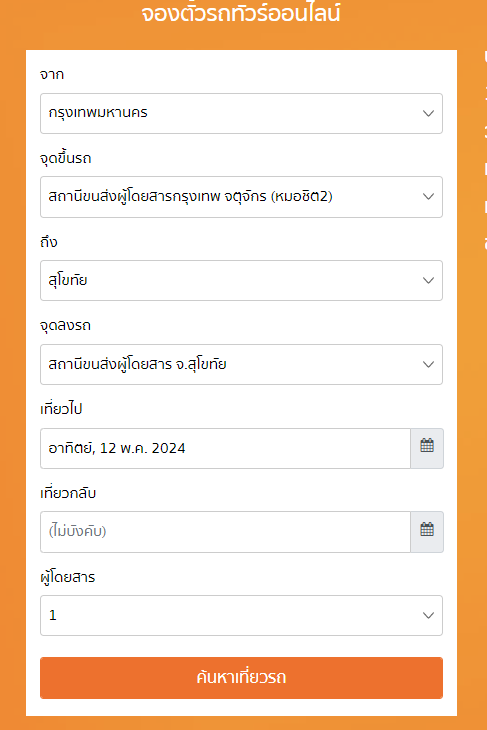Screen dimensions: 487x730
Task: Click the ถึง field label
Action: coord(49,242)
